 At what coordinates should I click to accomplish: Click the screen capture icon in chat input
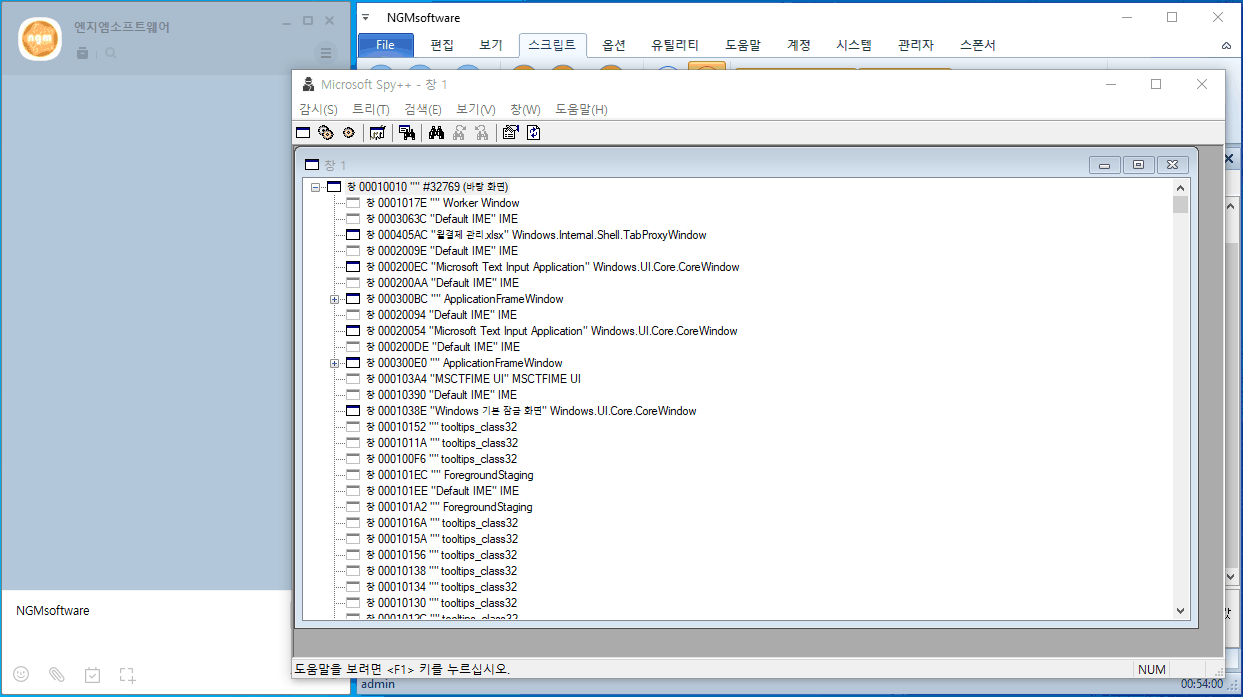click(127, 675)
